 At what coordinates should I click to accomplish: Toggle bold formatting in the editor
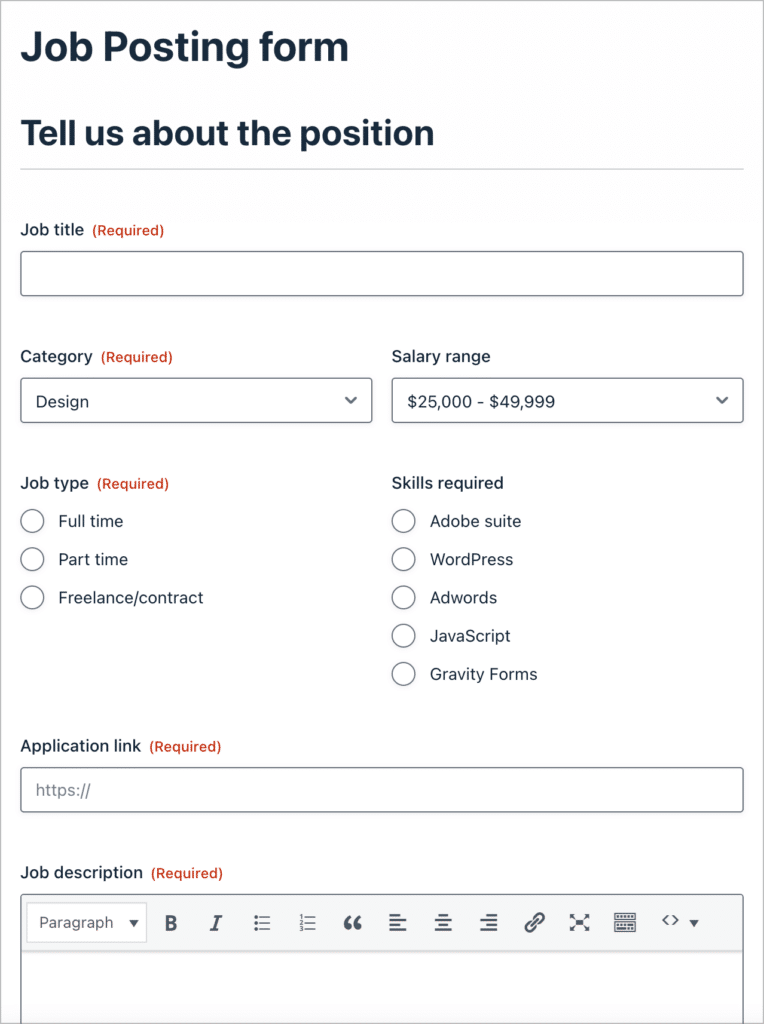pos(171,923)
